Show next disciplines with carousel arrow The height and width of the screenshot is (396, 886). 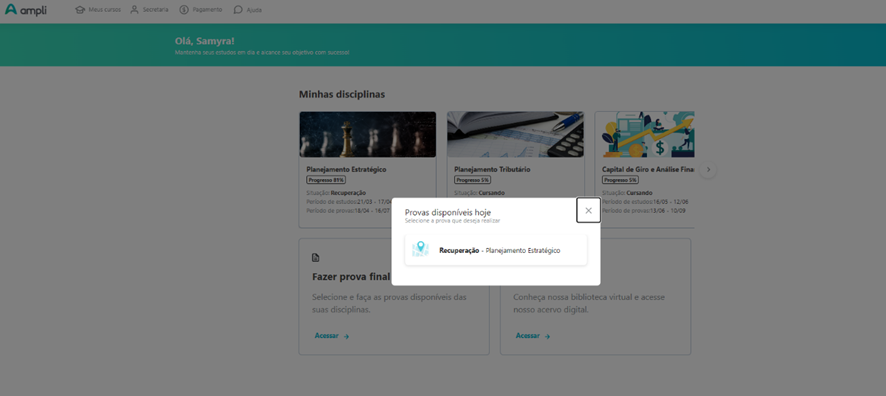[708, 169]
